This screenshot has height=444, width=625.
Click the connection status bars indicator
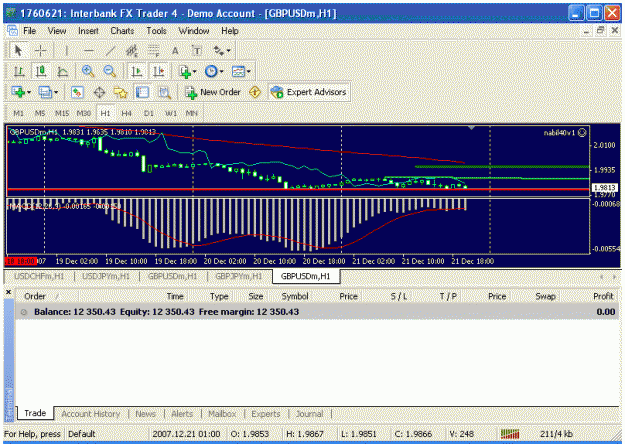[x=510, y=434]
